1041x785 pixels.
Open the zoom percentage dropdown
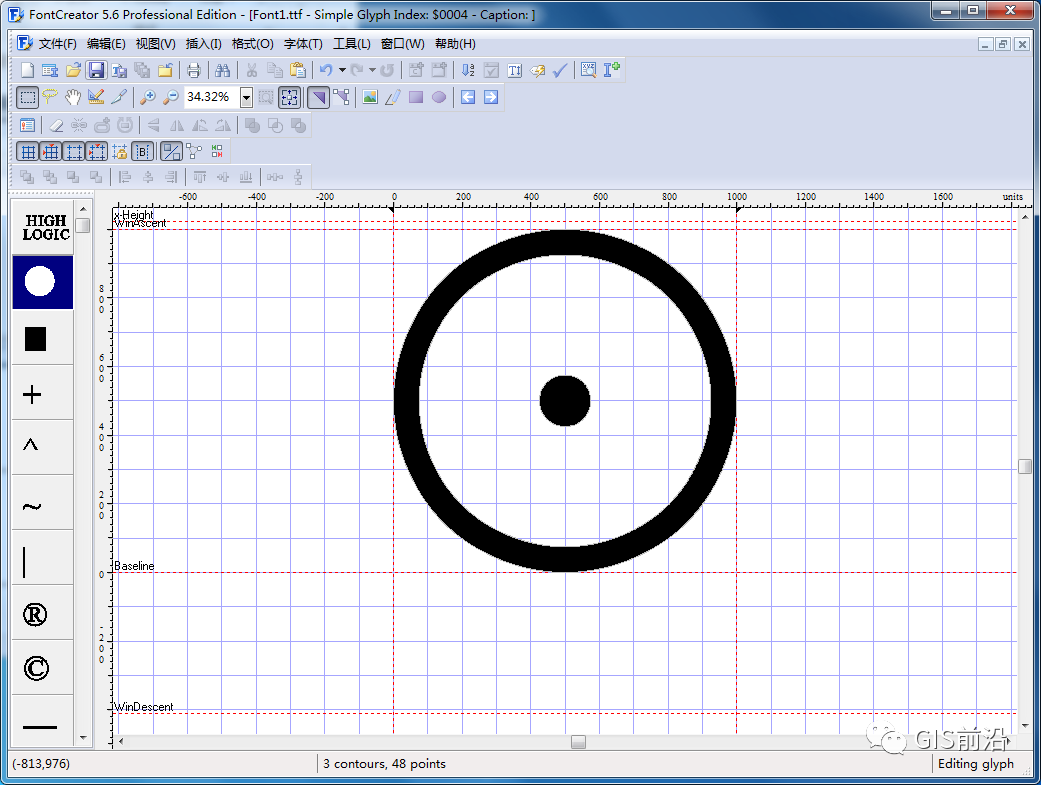246,97
